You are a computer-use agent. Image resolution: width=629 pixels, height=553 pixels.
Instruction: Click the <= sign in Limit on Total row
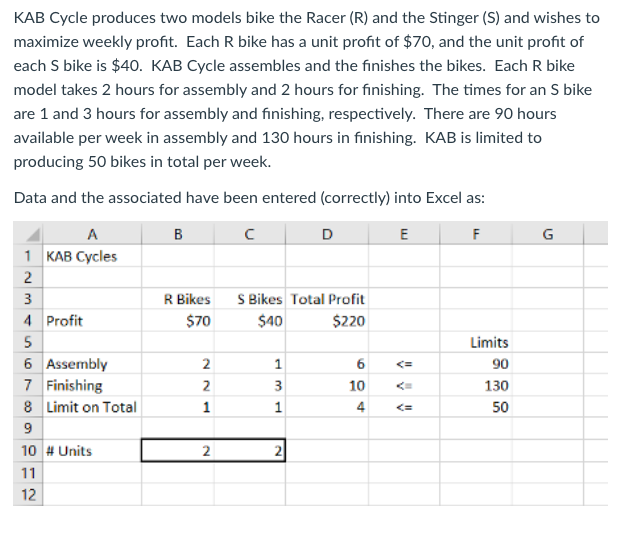coord(404,407)
